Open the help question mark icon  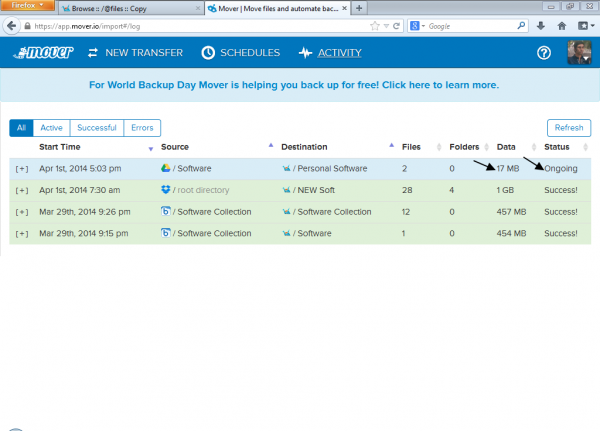coord(544,53)
